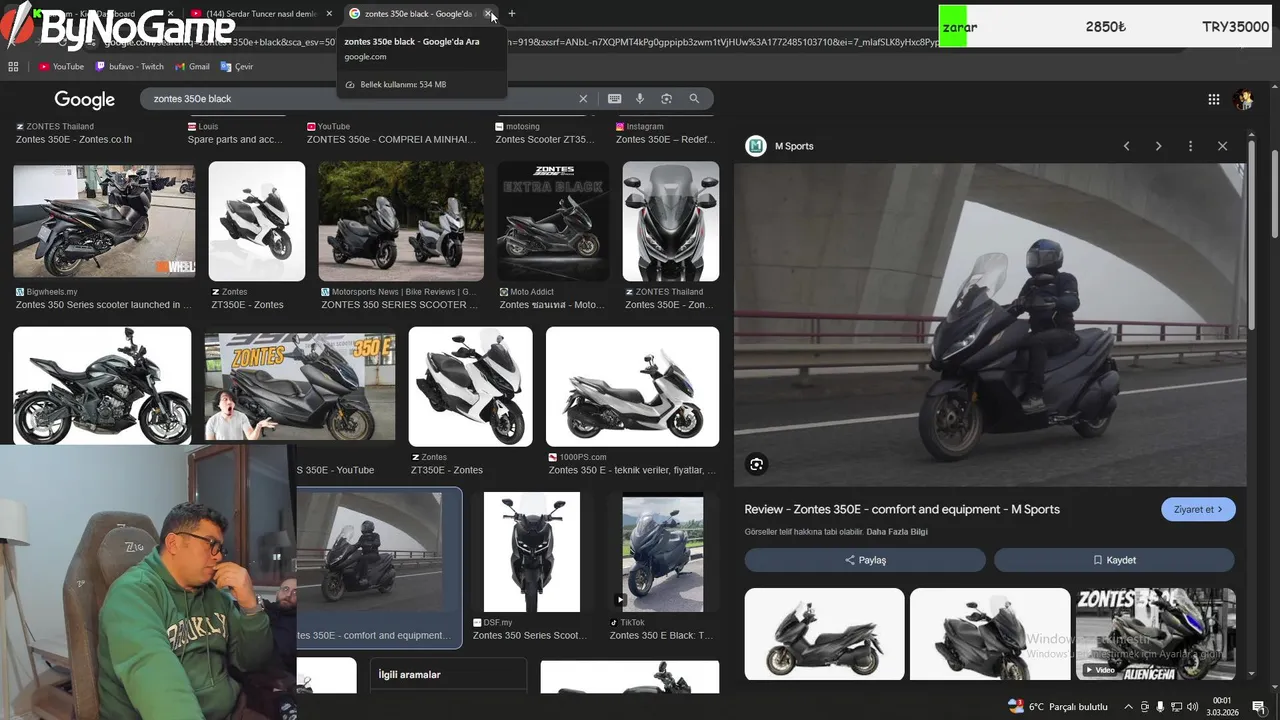
Task: Open the taskbar network icon
Action: 1176,707
